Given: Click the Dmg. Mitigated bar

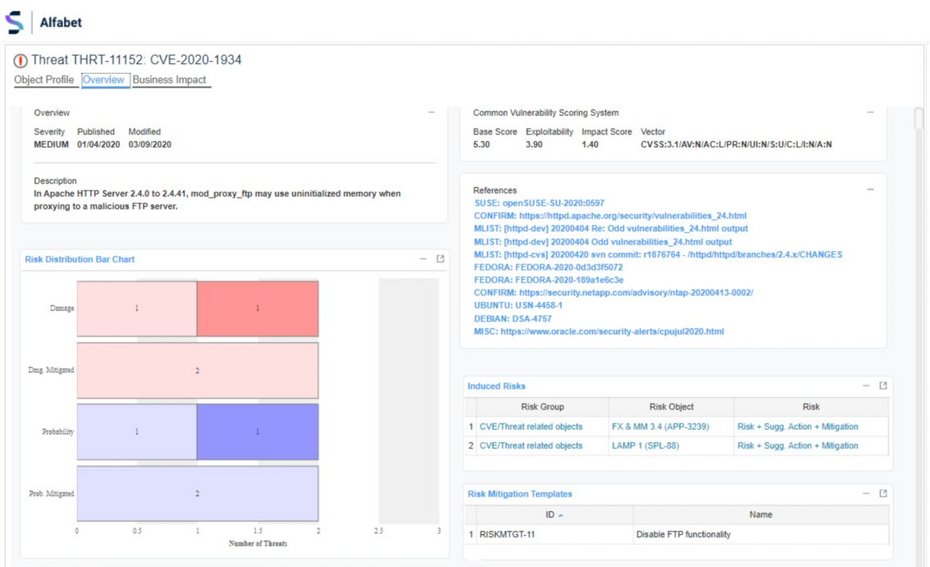Looking at the screenshot, I should (198, 370).
